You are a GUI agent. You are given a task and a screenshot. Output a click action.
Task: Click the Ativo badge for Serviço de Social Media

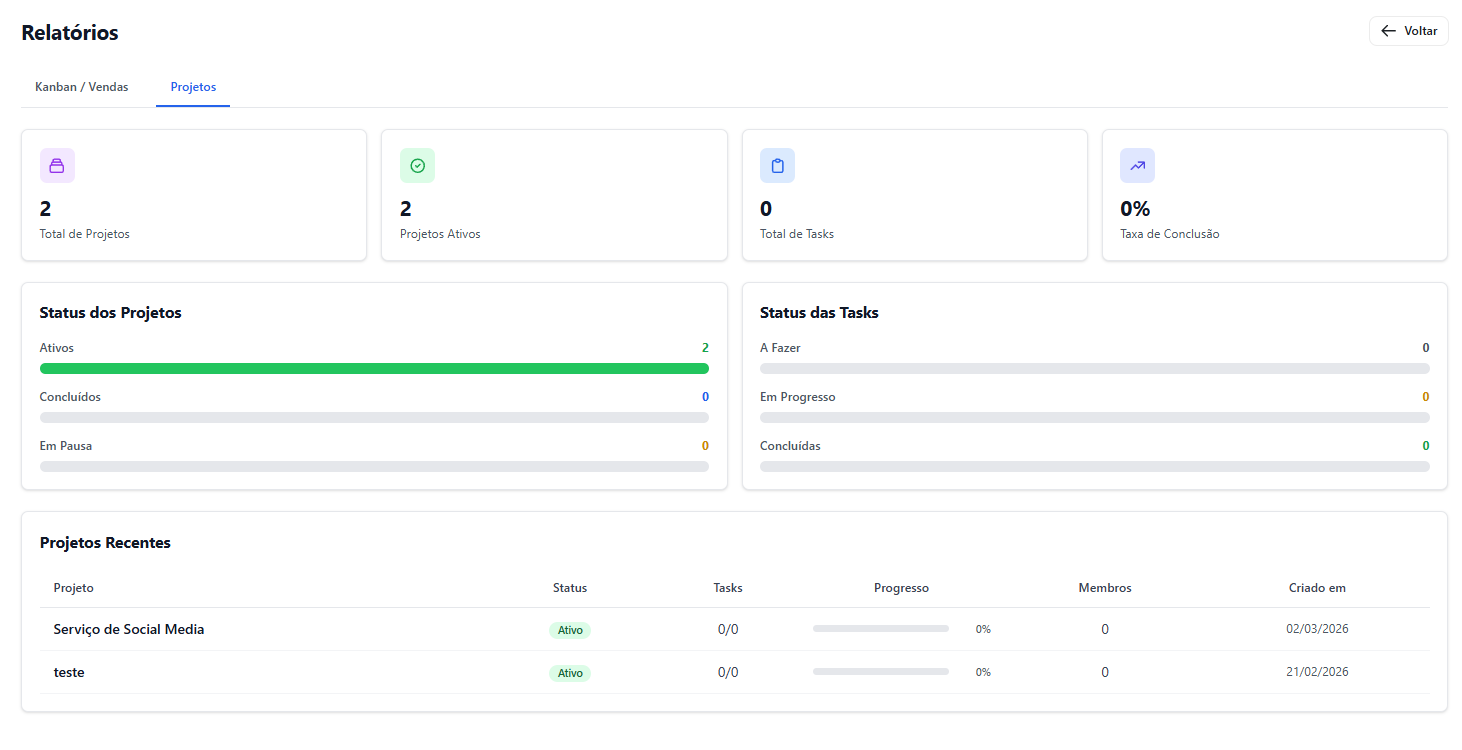coord(570,630)
